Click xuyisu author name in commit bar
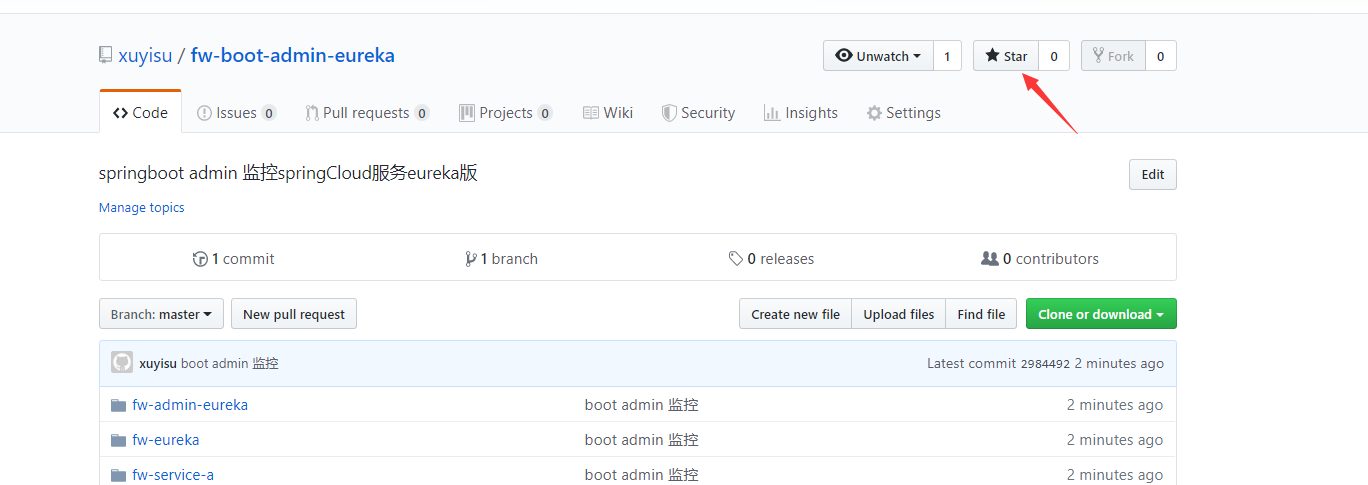Screen dimensions: 1368x485 coord(158,363)
